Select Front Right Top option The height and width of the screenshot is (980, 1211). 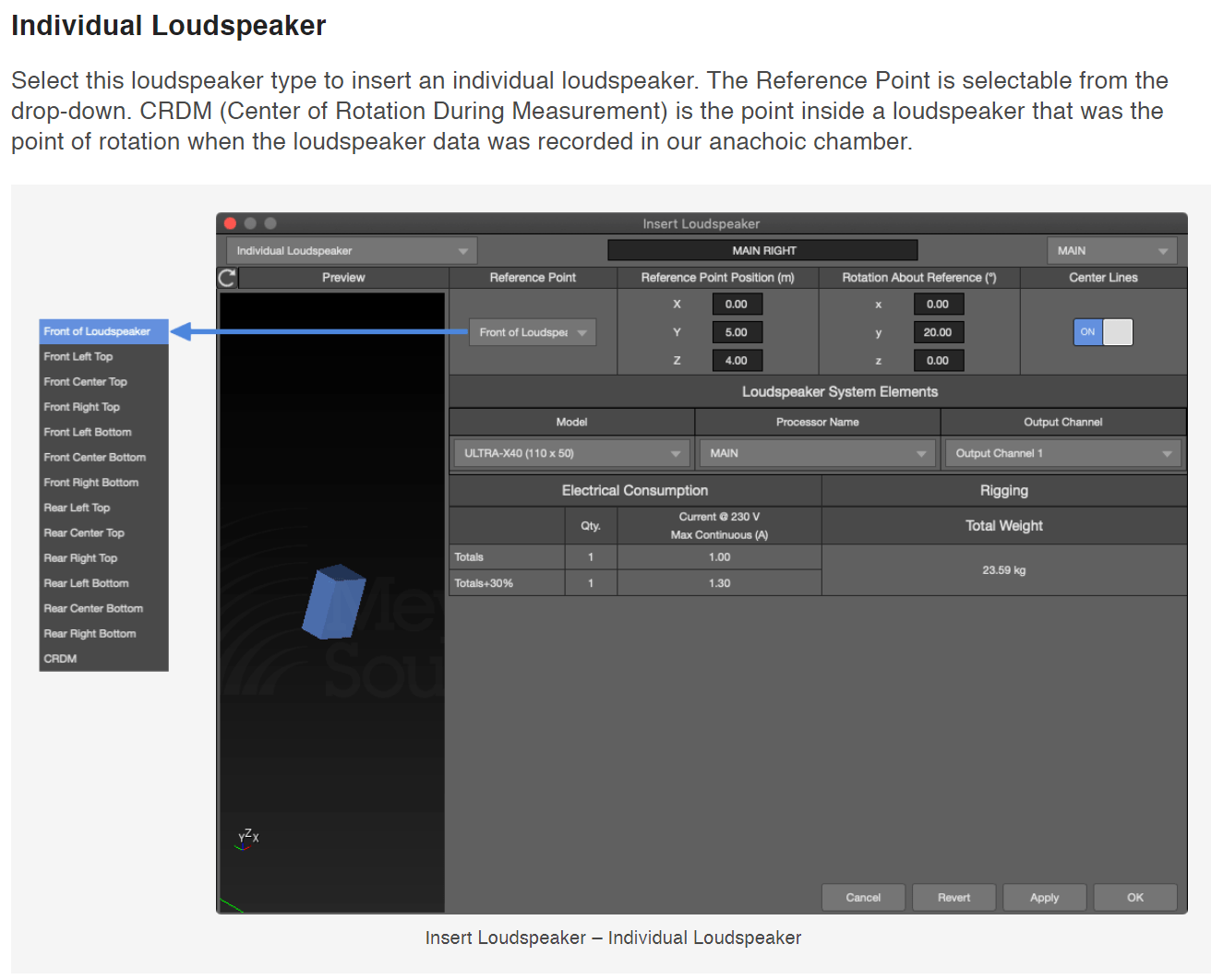[103, 407]
